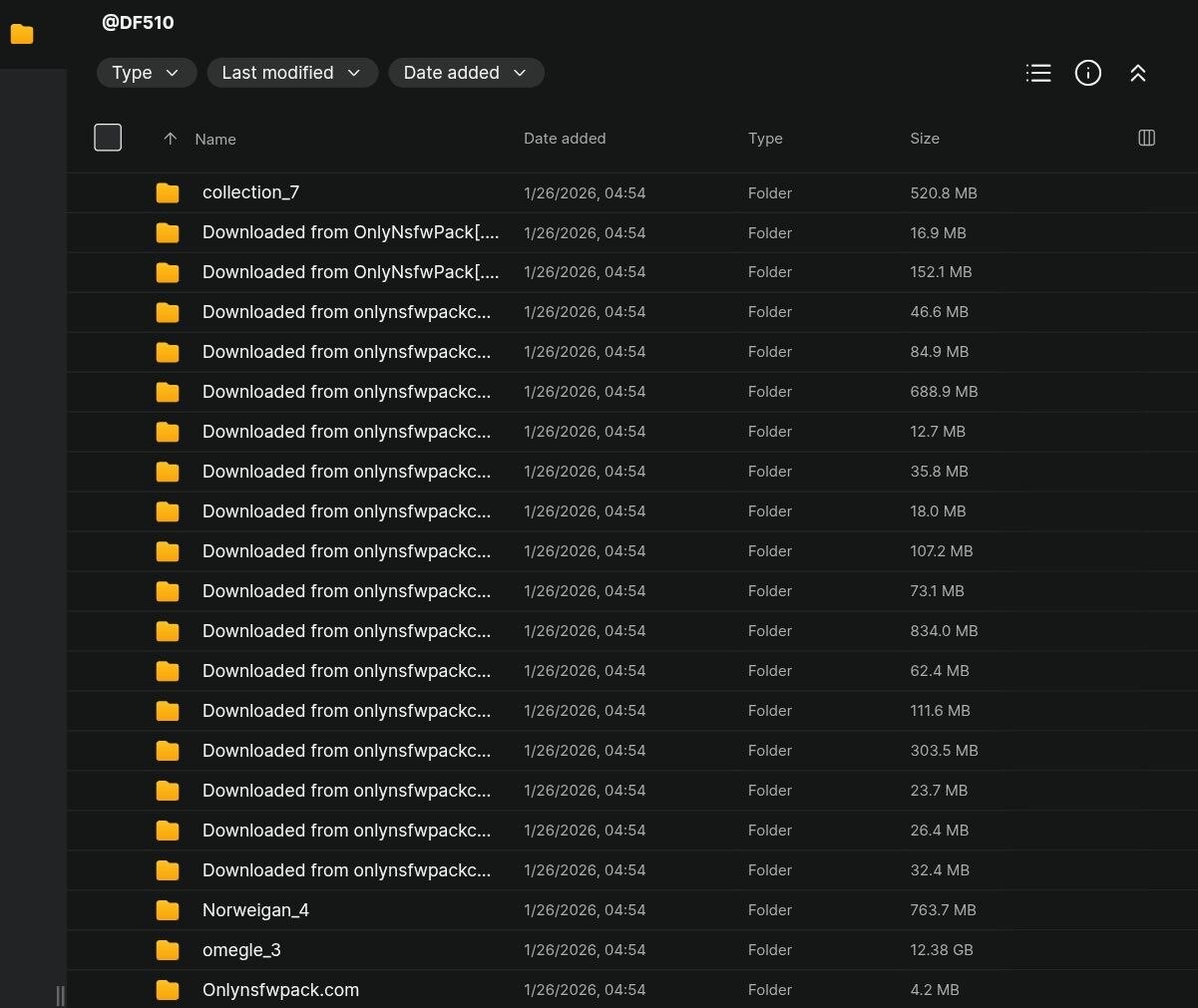The width and height of the screenshot is (1198, 1008).
Task: Open the info details panel icon
Action: [1088, 73]
